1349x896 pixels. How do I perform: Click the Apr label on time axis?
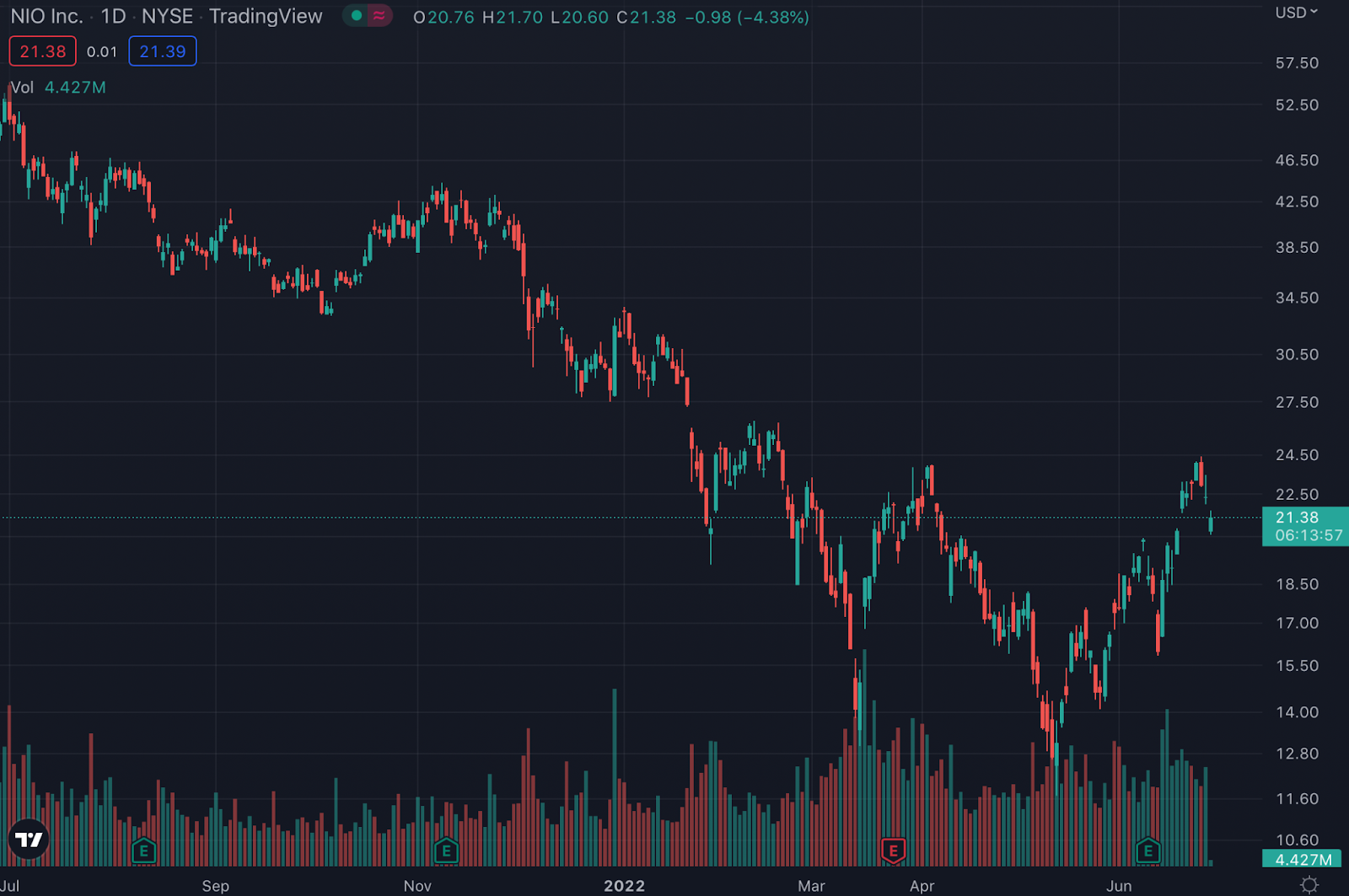[x=922, y=886]
